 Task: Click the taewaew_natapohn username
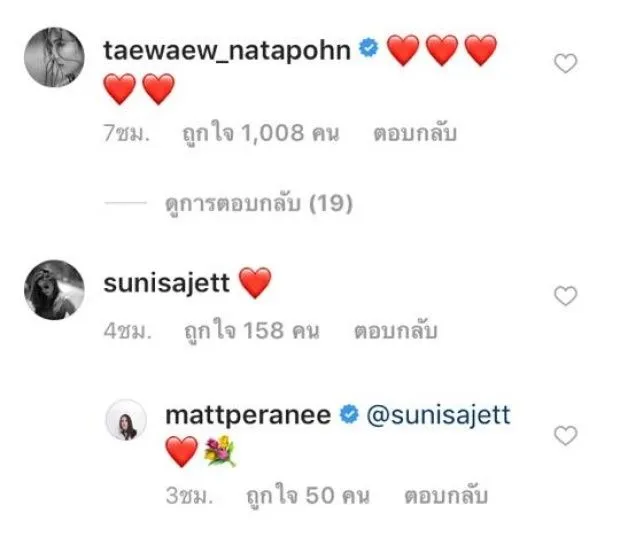point(226,50)
